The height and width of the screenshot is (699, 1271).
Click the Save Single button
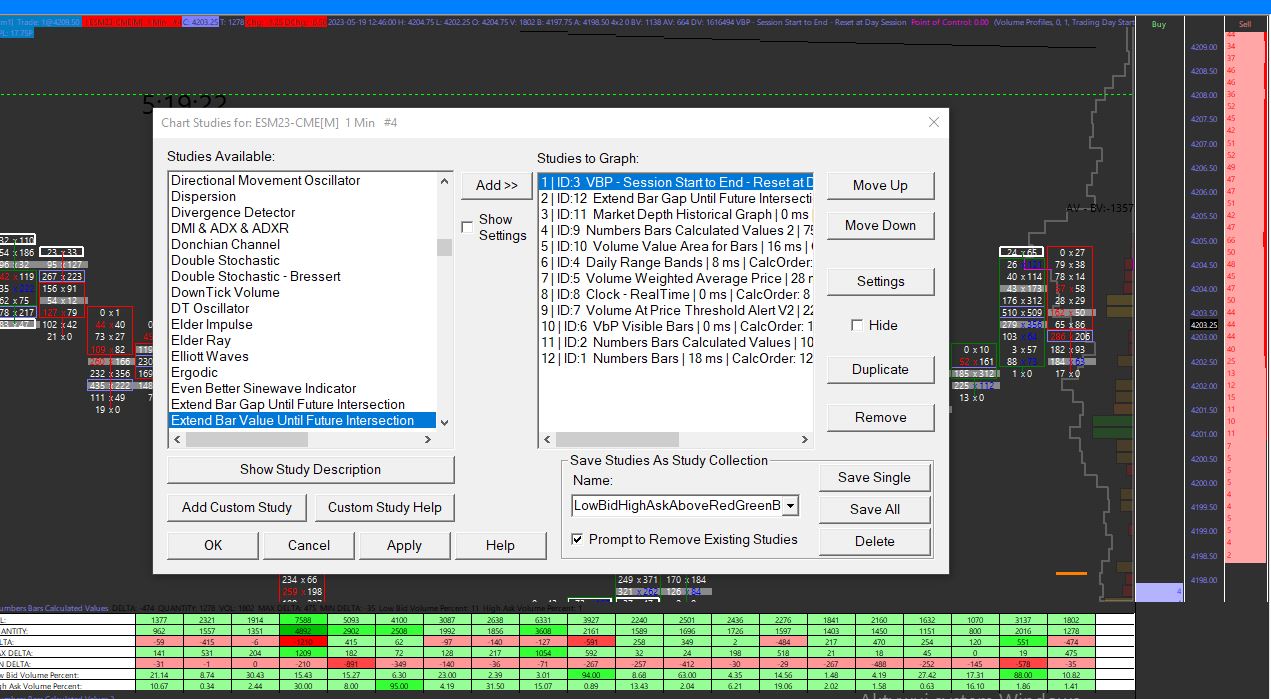coord(874,477)
